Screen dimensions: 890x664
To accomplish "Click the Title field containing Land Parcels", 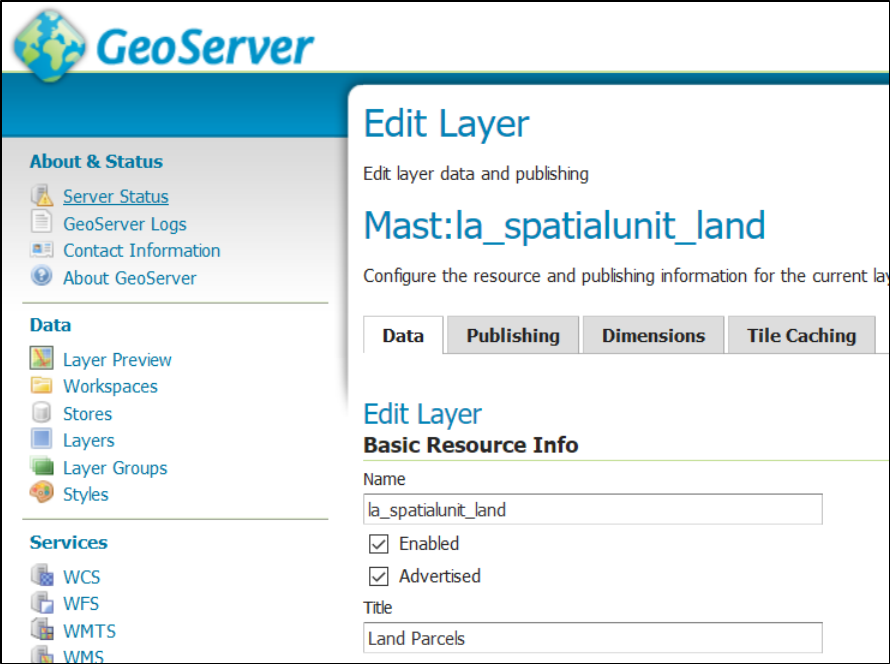I will 592,638.
